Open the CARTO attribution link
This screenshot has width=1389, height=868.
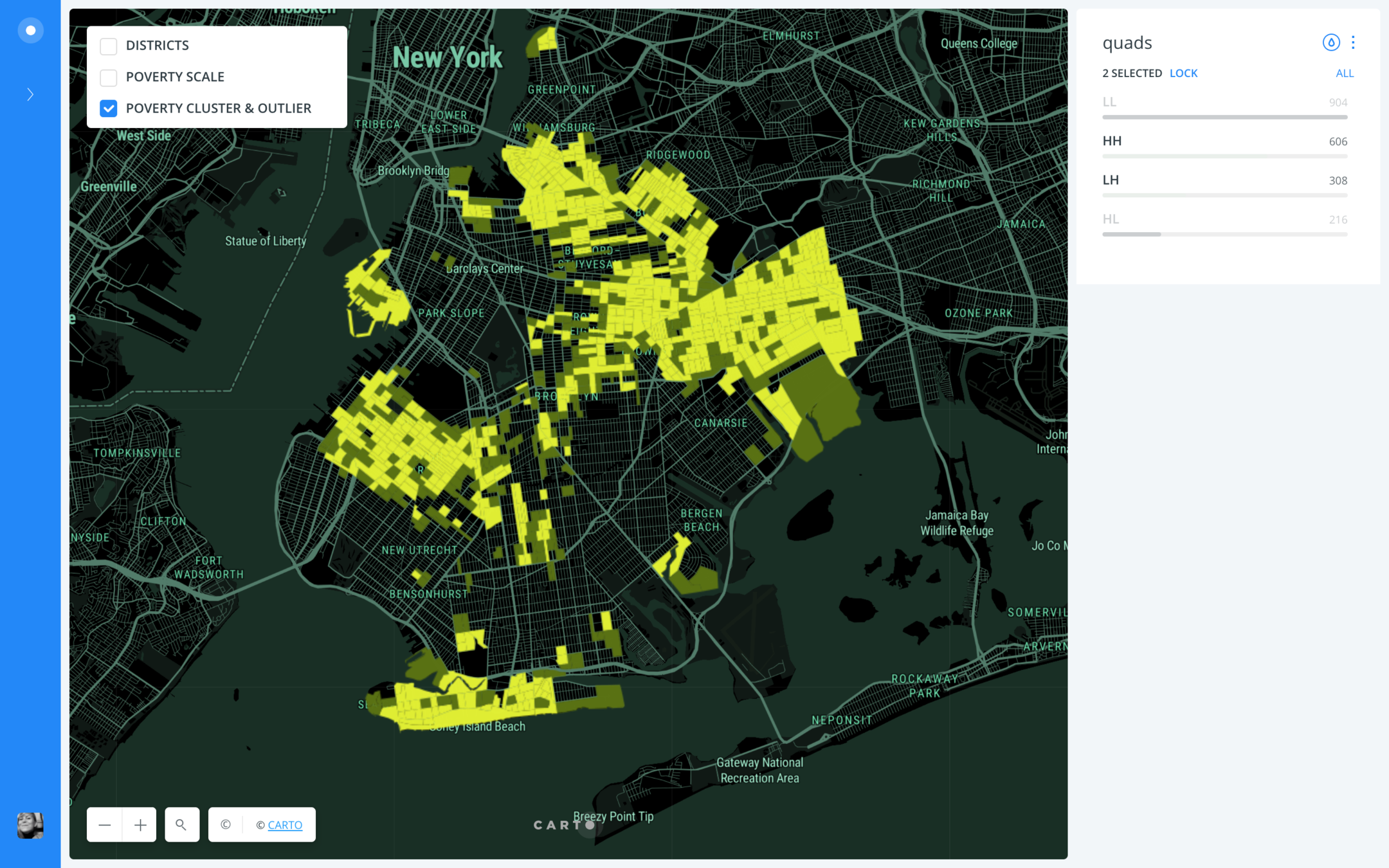(285, 825)
